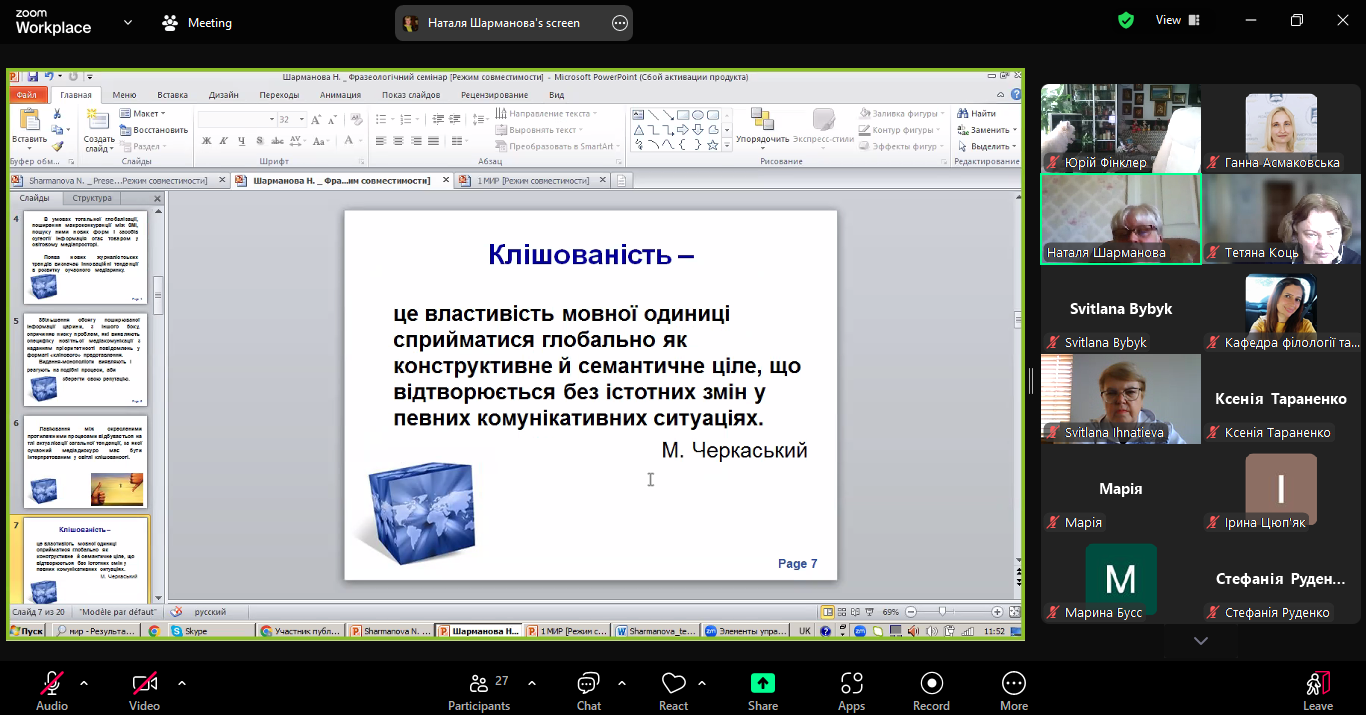Viewport: 1366px width, 715px height.
Task: Open the Chat panel
Action: 588,690
